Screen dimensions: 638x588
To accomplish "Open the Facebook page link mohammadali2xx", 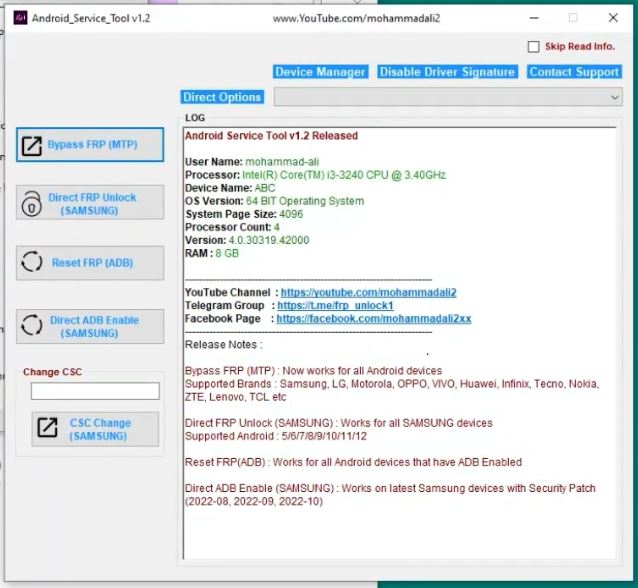I will point(374,318).
